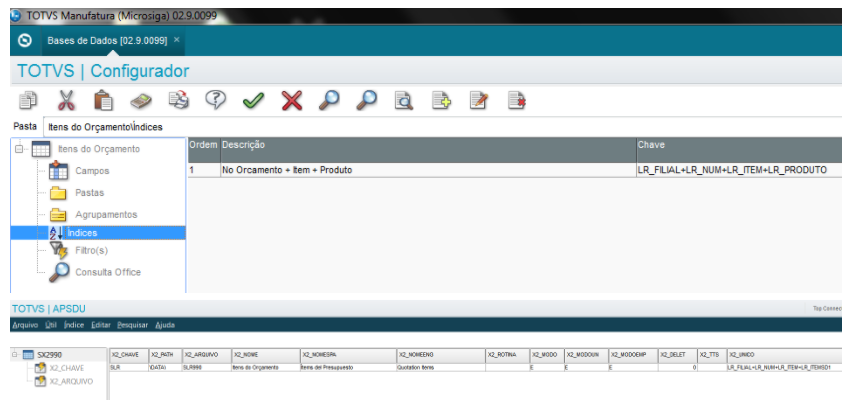
Task: Click the edit document pencil icon
Action: pyautogui.click(x=479, y=101)
